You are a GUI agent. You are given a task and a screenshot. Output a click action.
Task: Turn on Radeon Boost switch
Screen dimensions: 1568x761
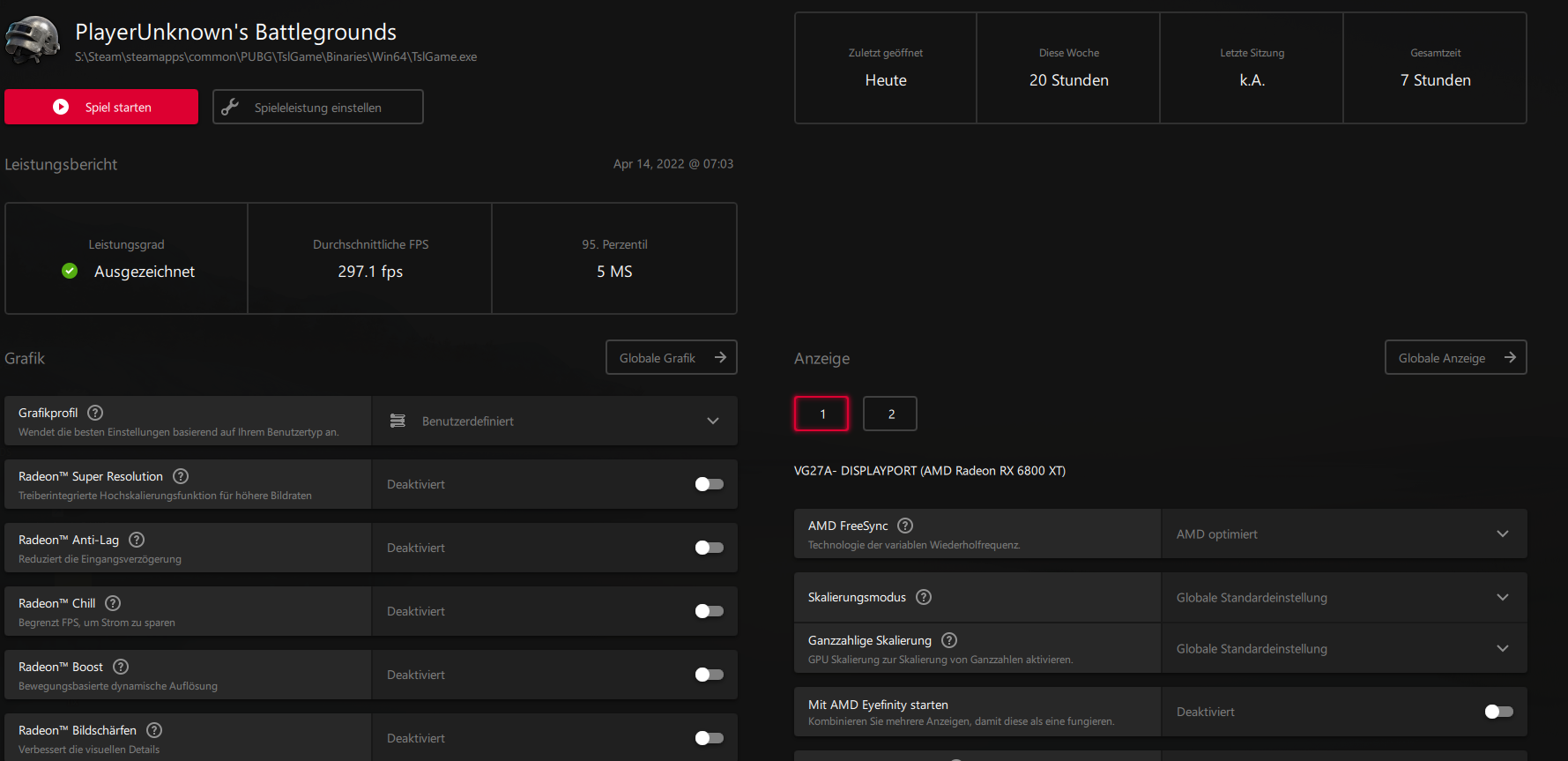(x=709, y=675)
